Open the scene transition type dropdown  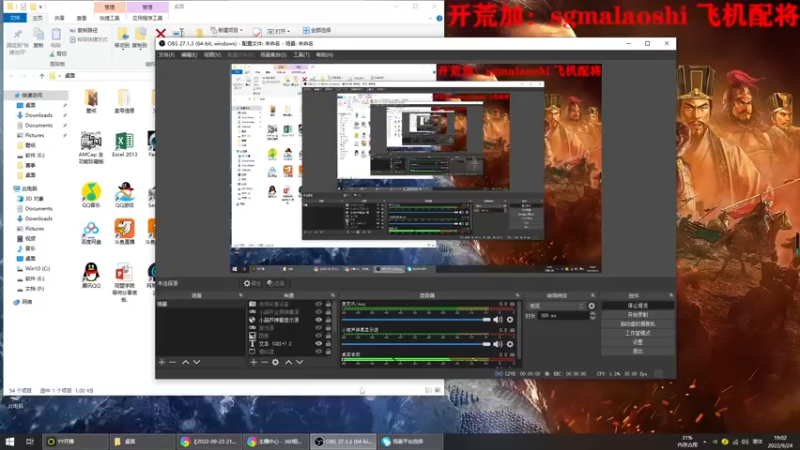pos(556,306)
